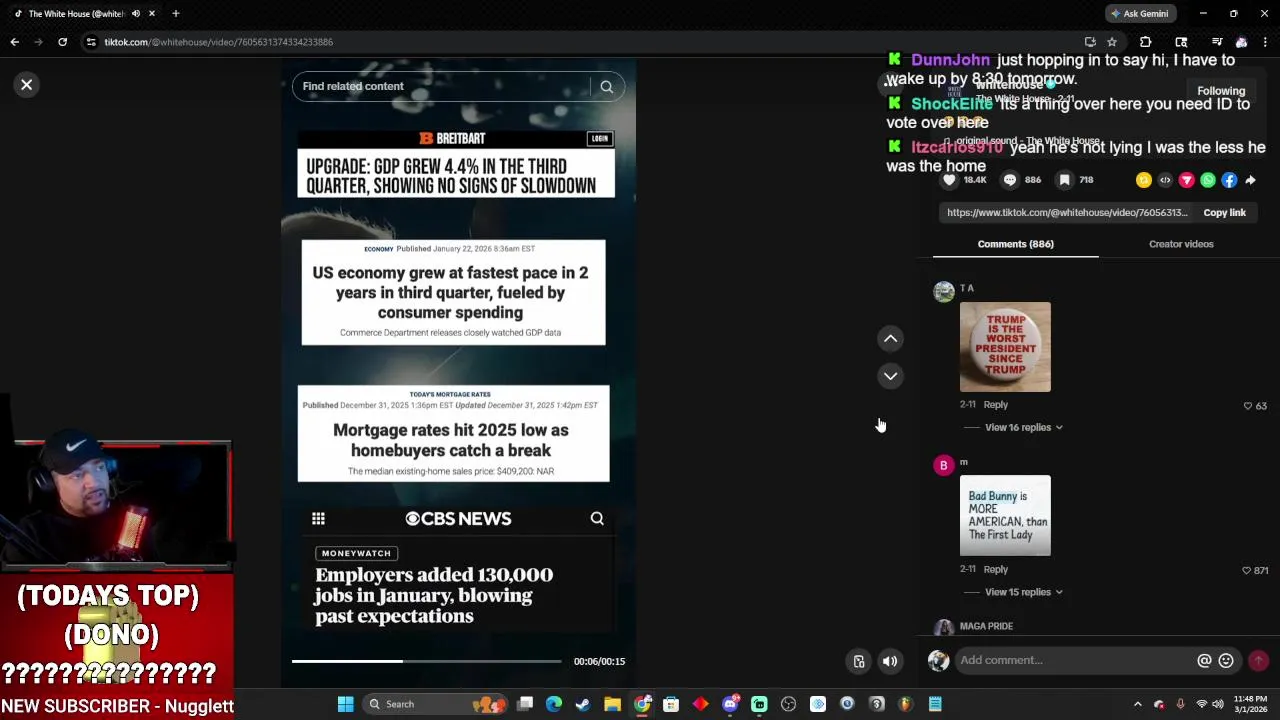
Task: Go back with the browser back arrow
Action: point(14,42)
